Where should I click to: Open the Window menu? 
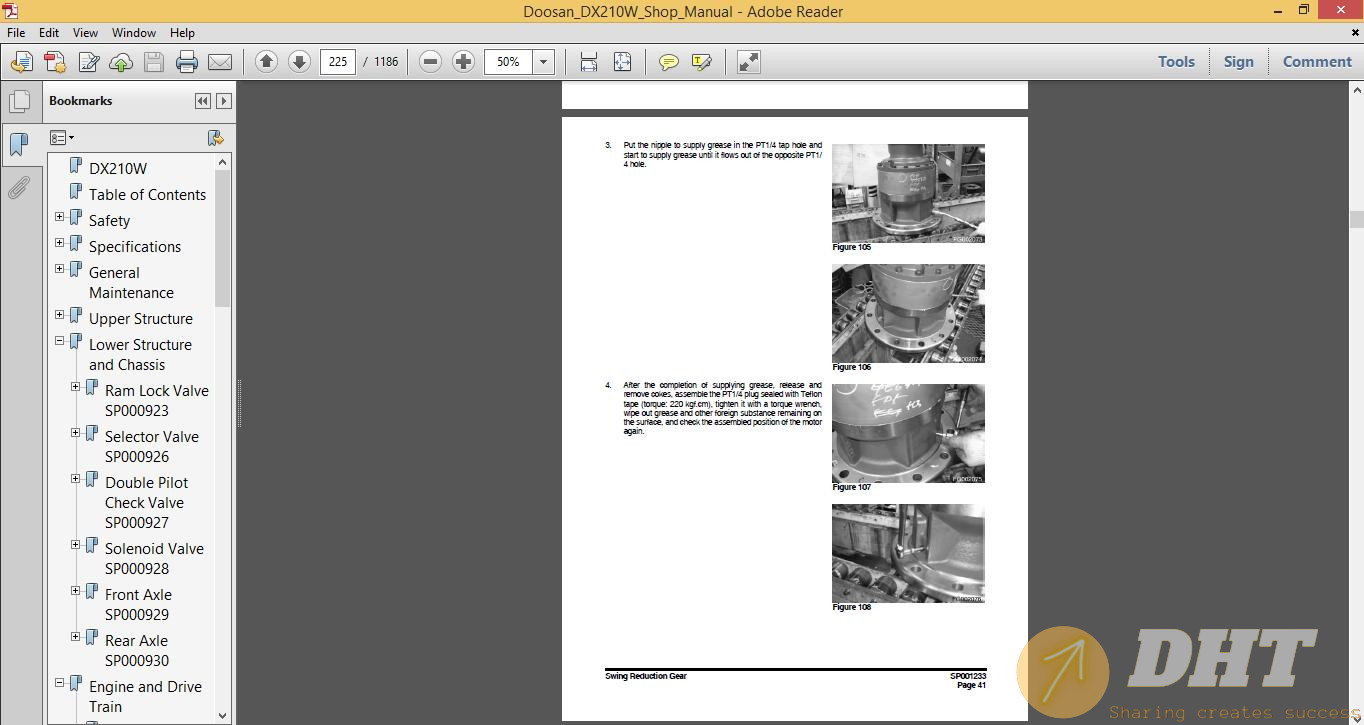pos(133,33)
